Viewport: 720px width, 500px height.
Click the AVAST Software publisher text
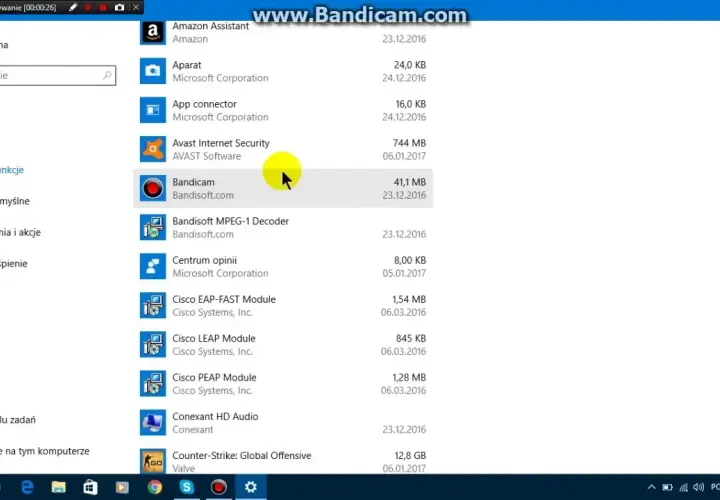point(207,156)
